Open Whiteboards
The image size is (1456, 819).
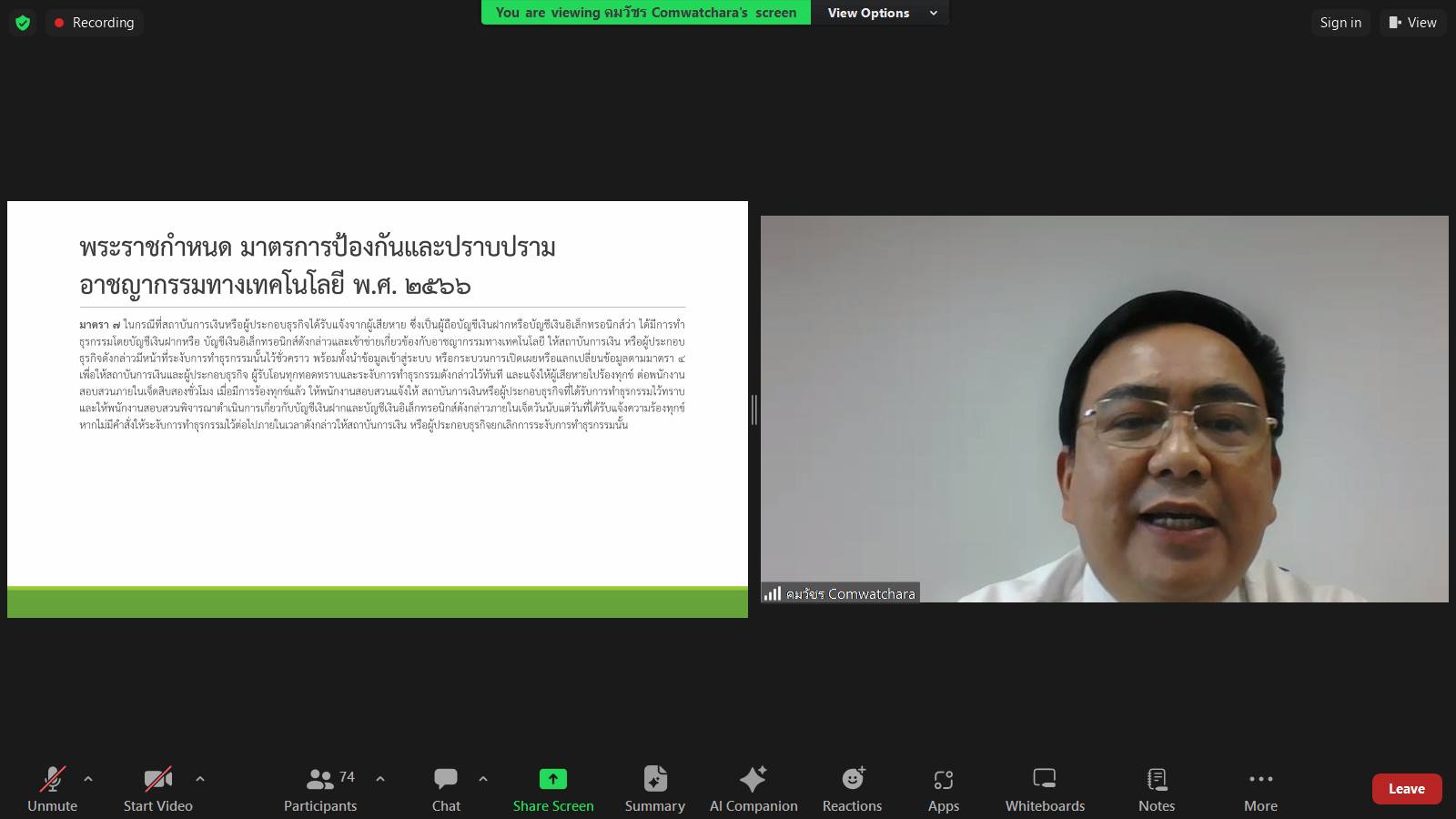1045,790
